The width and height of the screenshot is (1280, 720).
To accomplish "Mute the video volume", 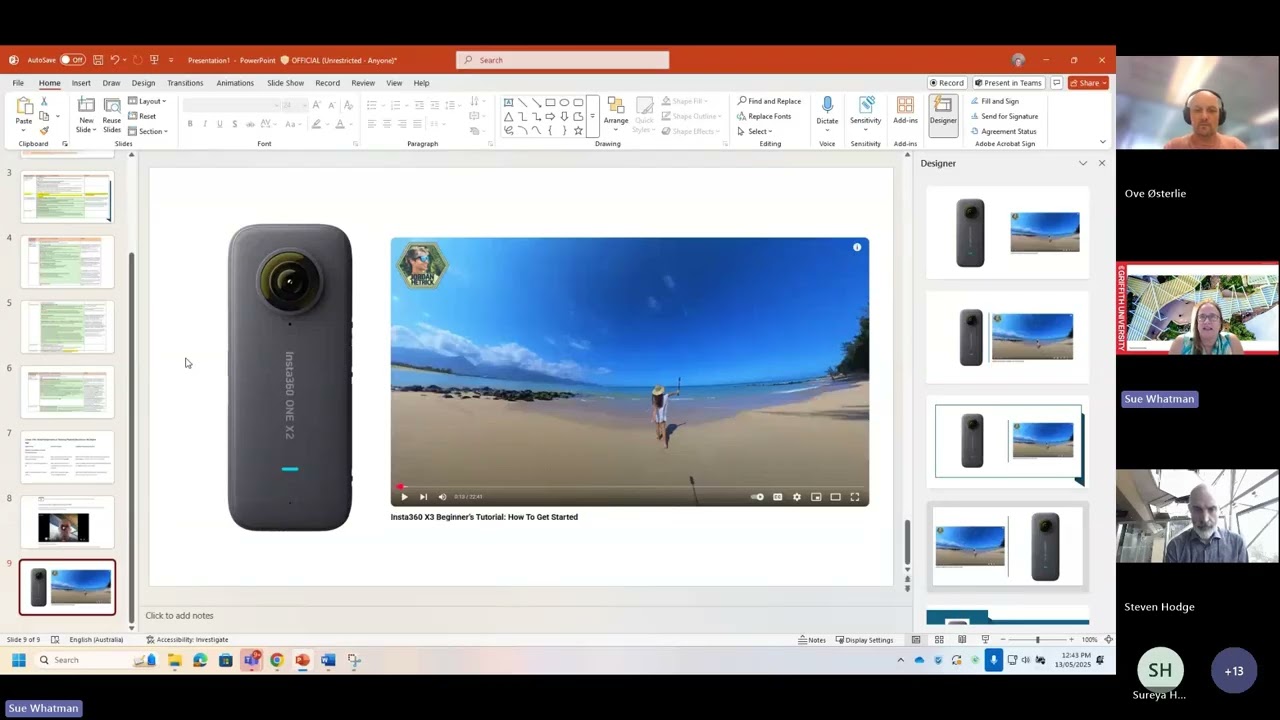I will [x=442, y=497].
